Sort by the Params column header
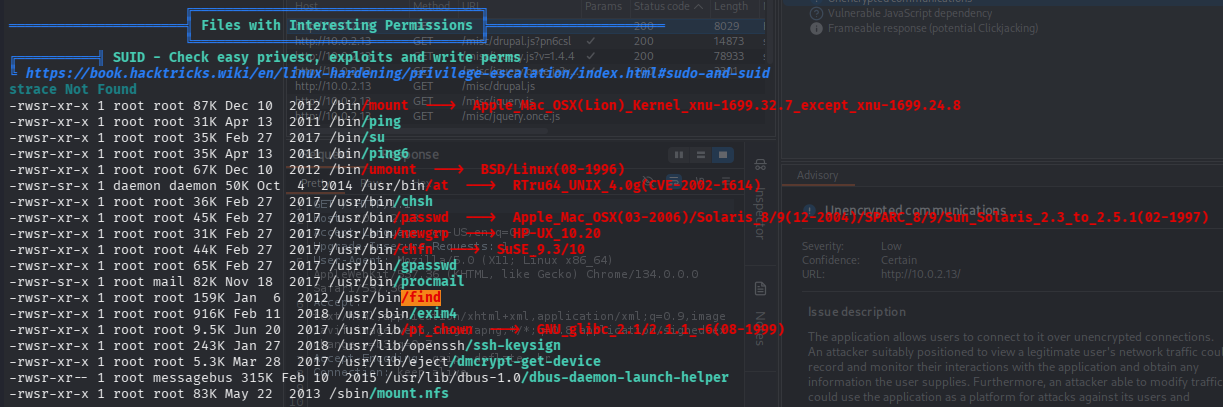The width and height of the screenshot is (1223, 407). pos(602,6)
